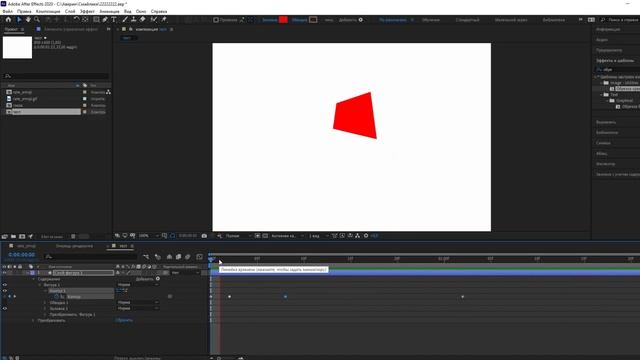The image size is (640, 360).
Task: Toggle the Привязка snapping checkbox
Action: (x=216, y=20)
